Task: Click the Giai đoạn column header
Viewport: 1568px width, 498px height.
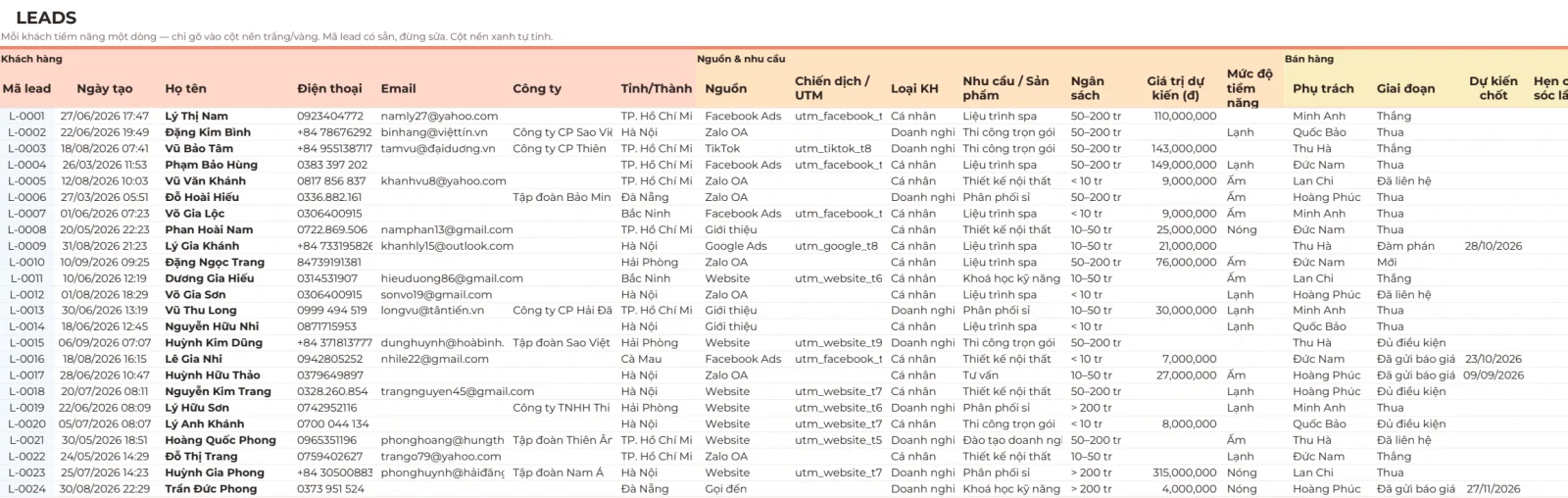Action: [x=1405, y=88]
